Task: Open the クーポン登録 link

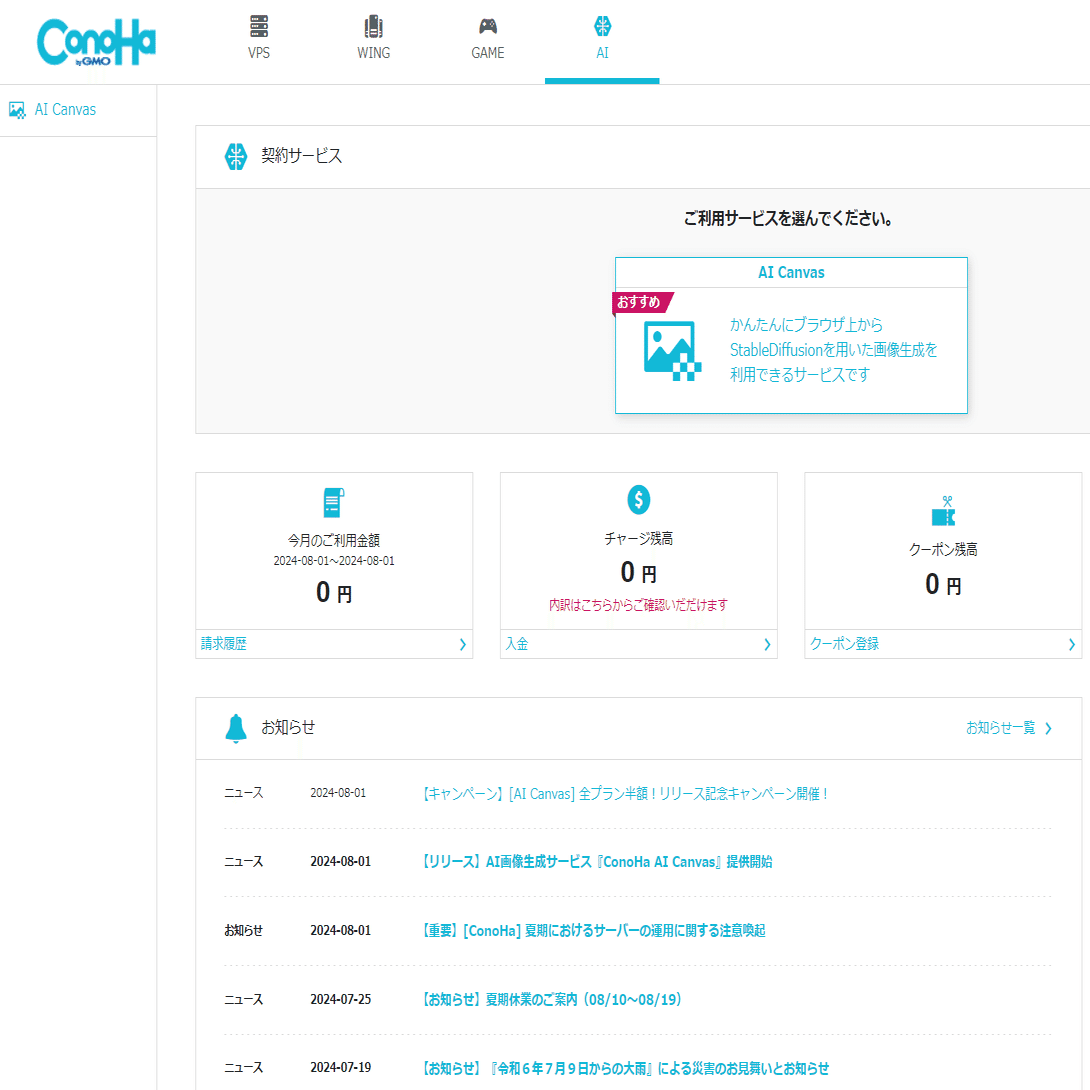Action: tap(845, 644)
